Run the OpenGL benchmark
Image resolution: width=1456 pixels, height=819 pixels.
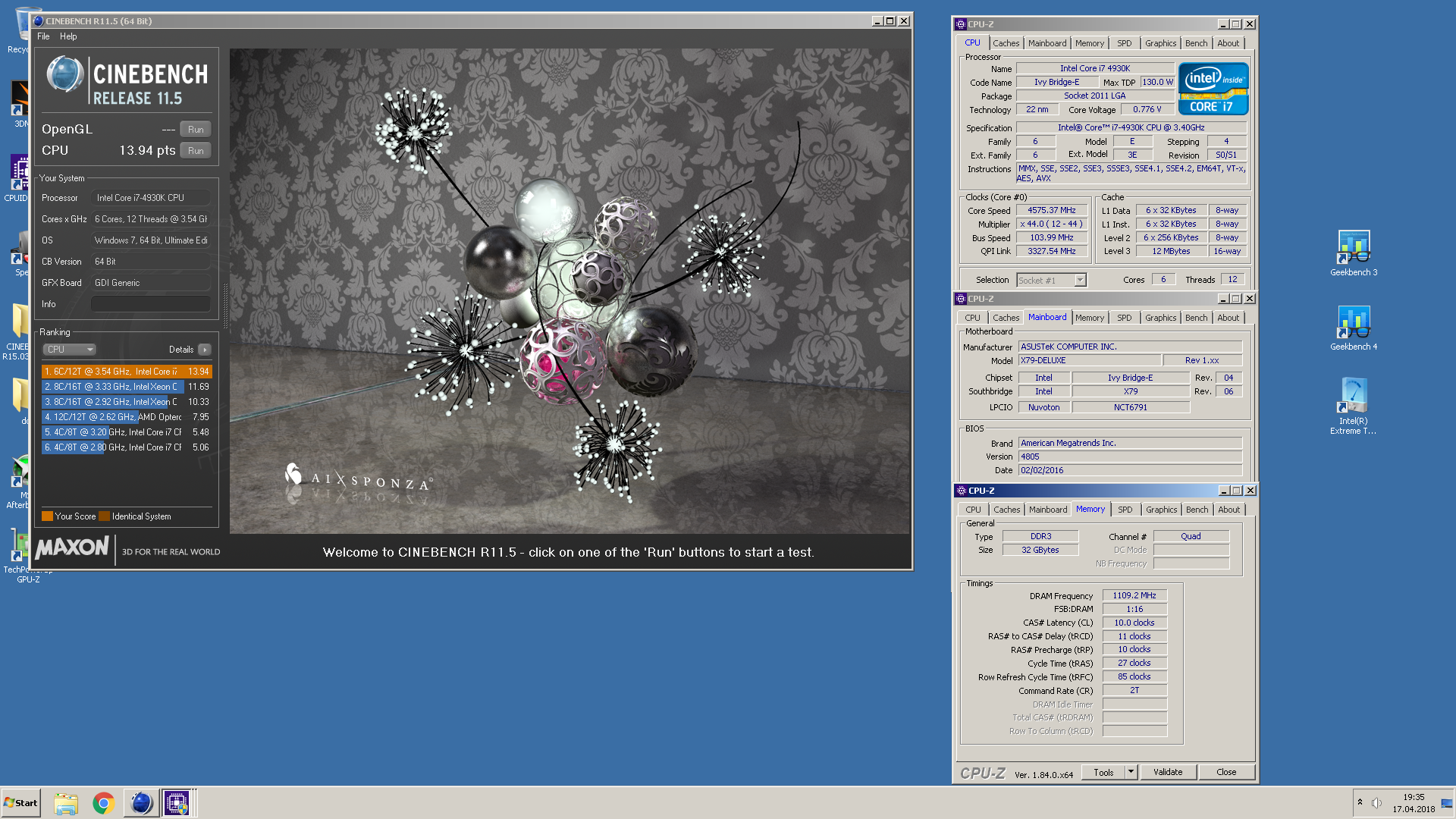[x=196, y=130]
